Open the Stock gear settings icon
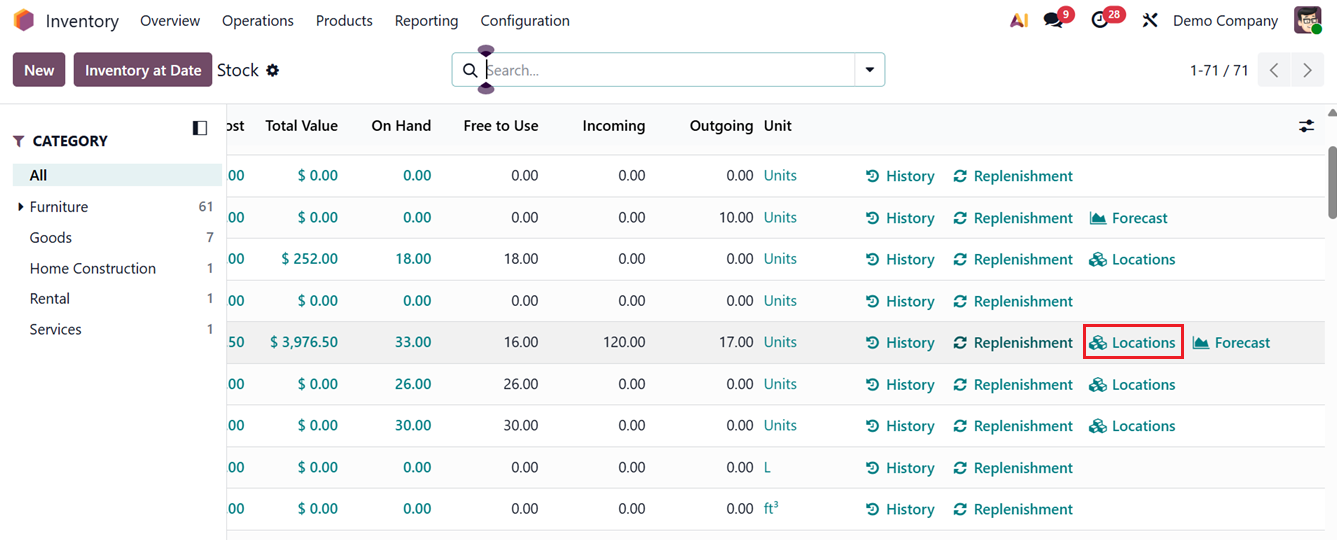 point(273,70)
